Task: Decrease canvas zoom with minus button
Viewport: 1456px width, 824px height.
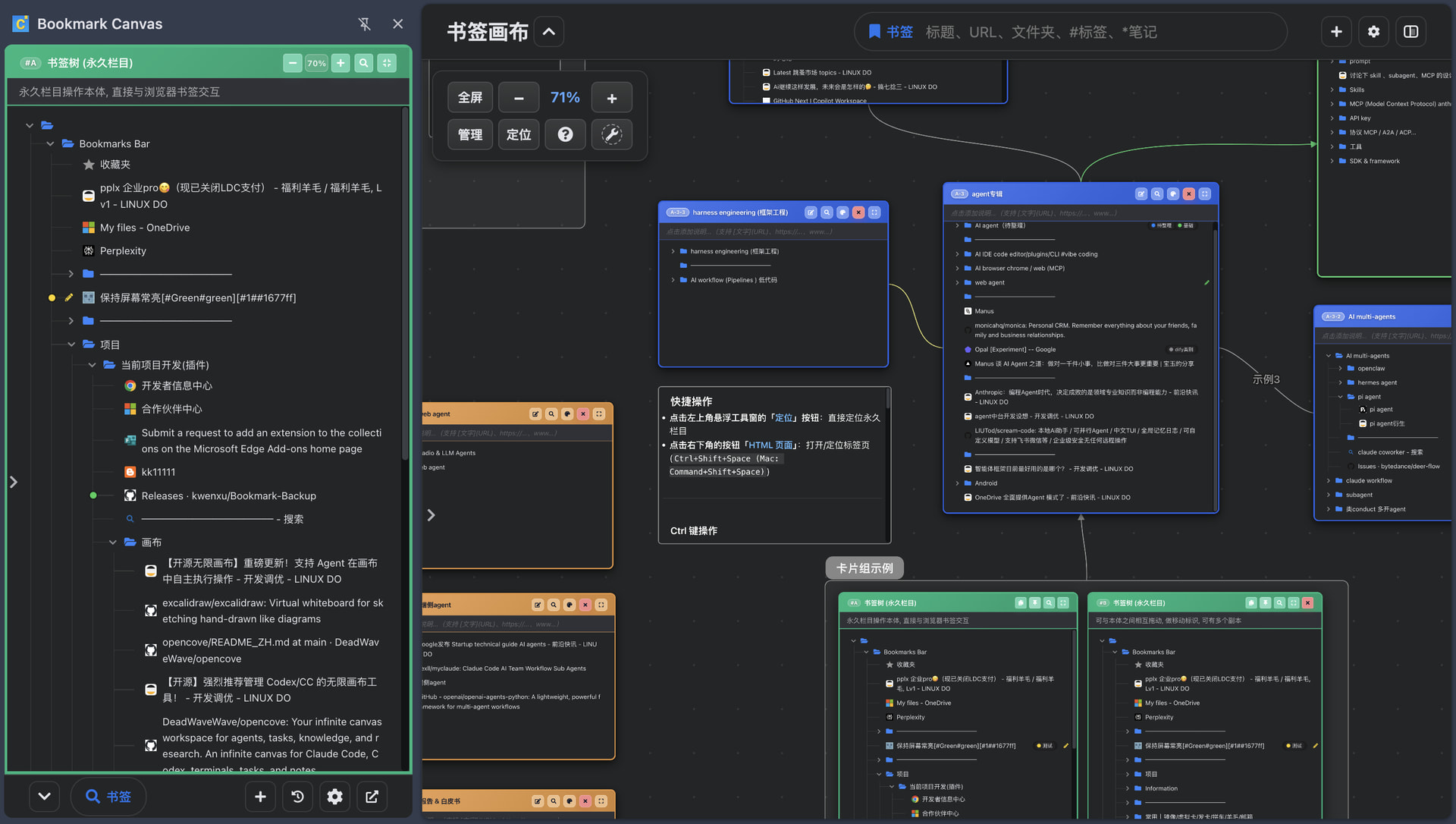Action: 519,98
